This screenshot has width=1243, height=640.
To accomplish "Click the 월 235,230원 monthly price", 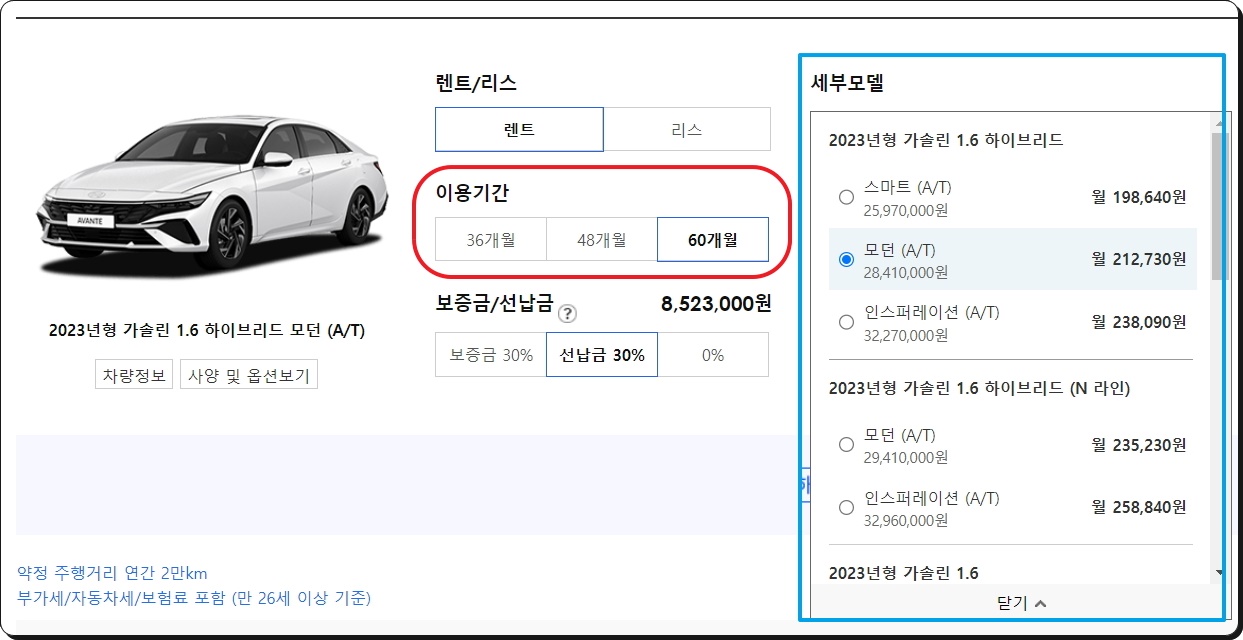I will pos(1139,445).
